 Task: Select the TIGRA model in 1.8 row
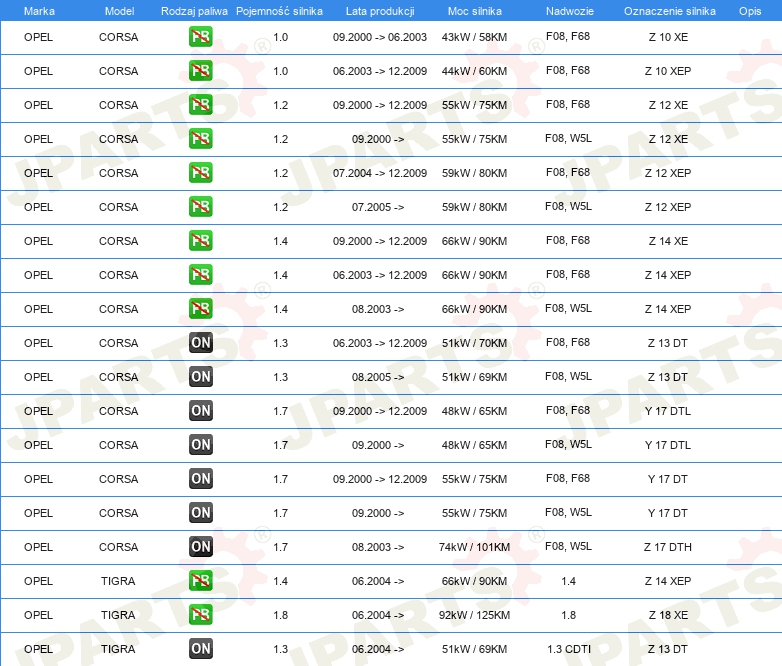click(118, 615)
